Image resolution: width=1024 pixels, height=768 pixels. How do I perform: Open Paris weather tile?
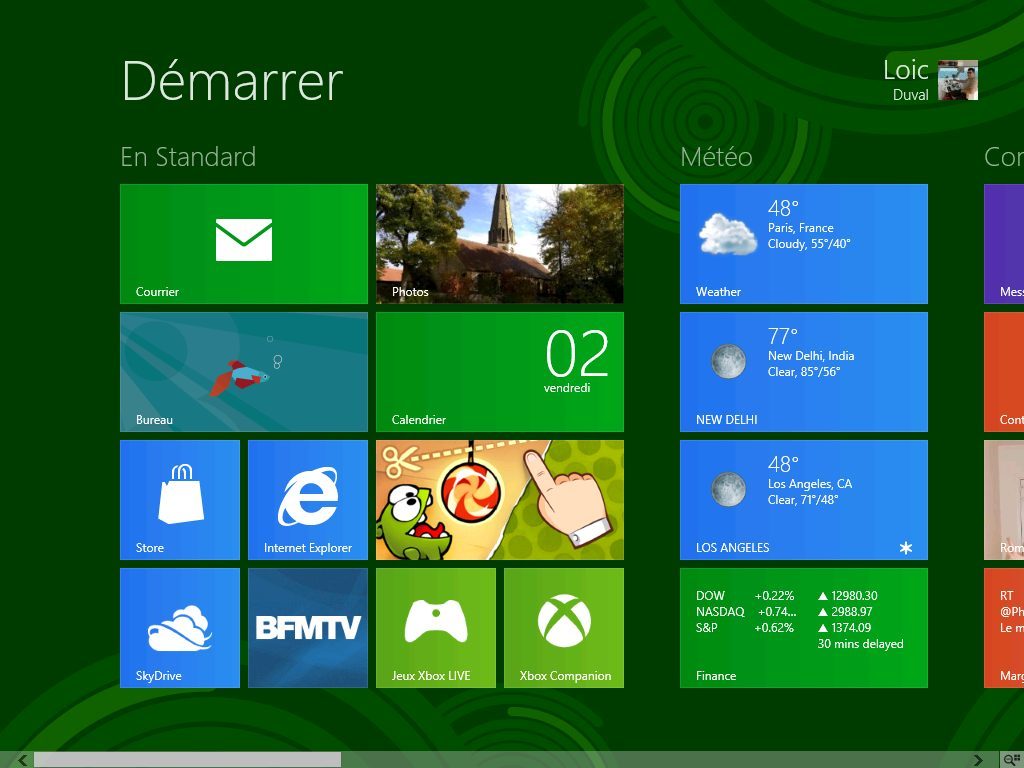[803, 243]
